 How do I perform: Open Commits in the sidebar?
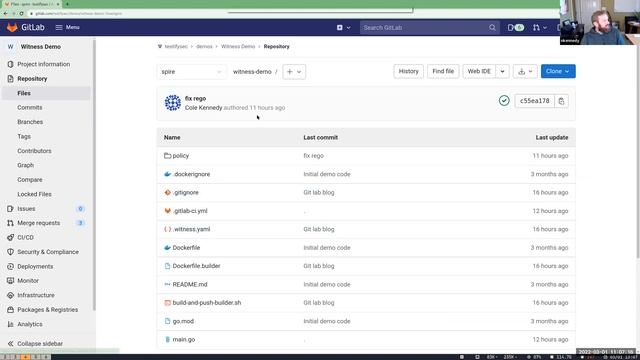(30, 107)
